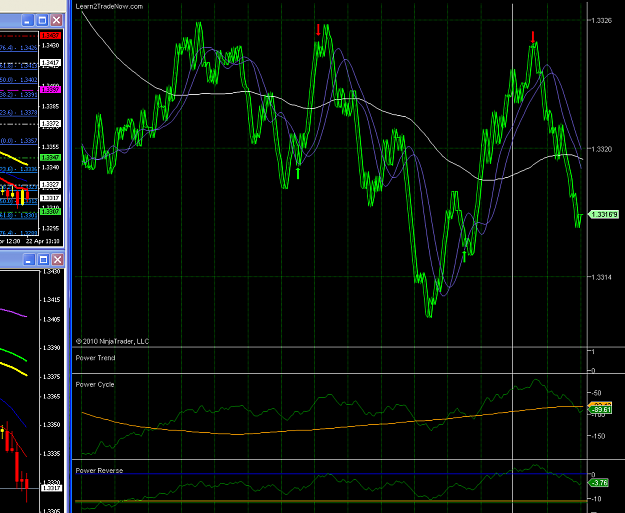Minimize the lower-left chart window
Image resolution: width=625 pixels, height=513 pixels.
point(29,260)
